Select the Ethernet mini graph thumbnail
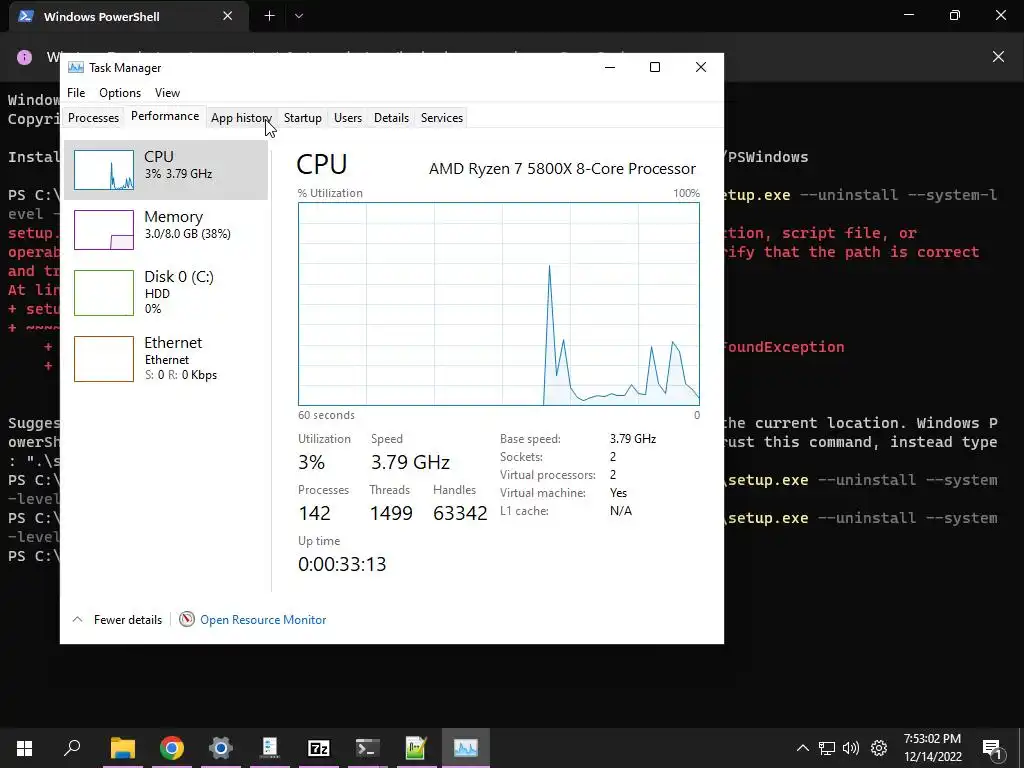This screenshot has height=768, width=1024. 104,359
